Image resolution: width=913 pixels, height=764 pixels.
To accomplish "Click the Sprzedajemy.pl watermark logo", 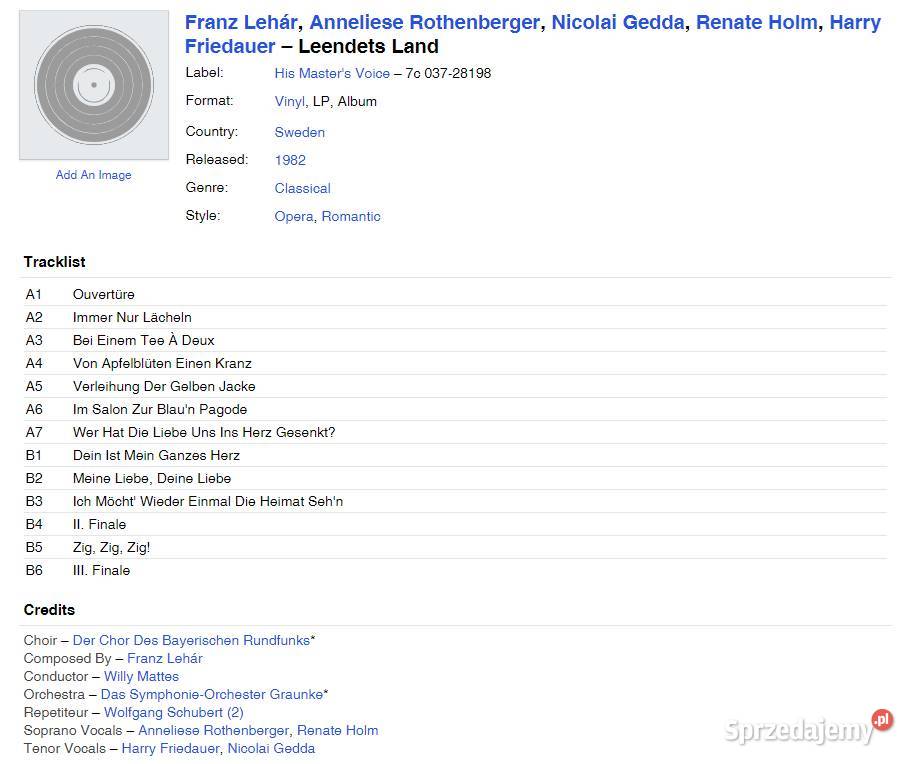I will click(808, 728).
